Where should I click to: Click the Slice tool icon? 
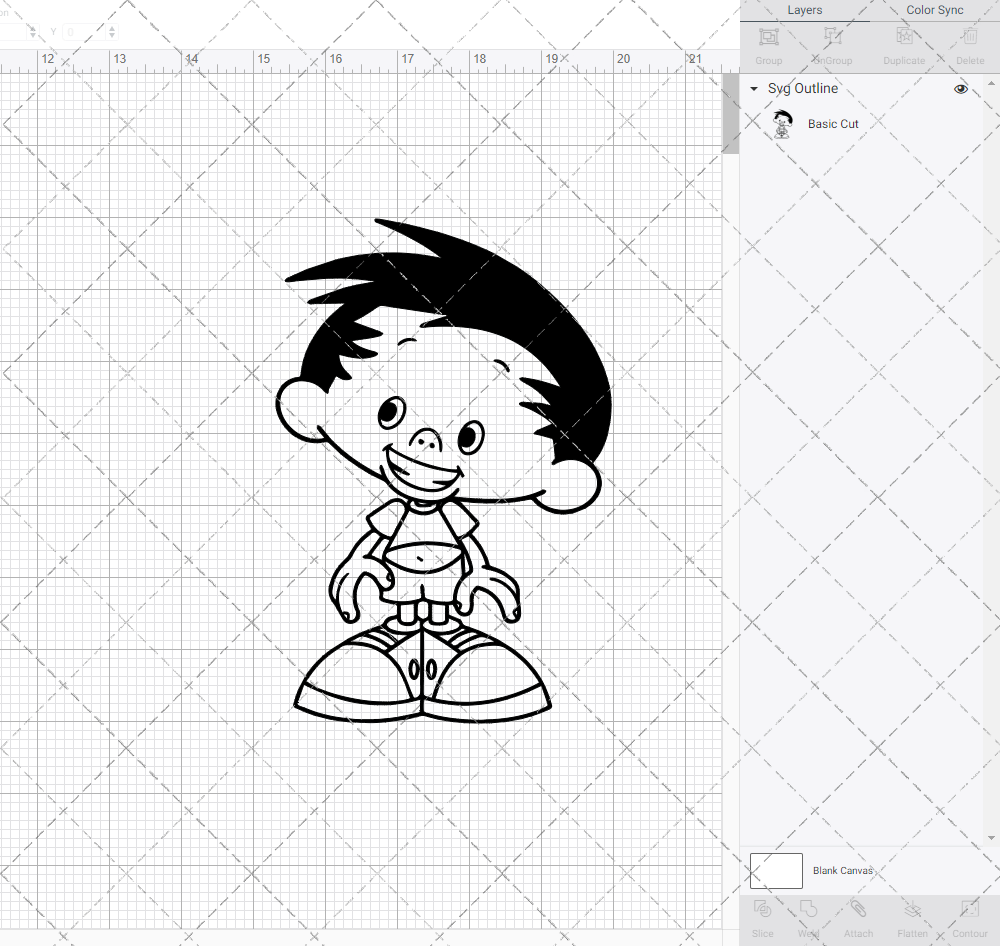point(763,909)
